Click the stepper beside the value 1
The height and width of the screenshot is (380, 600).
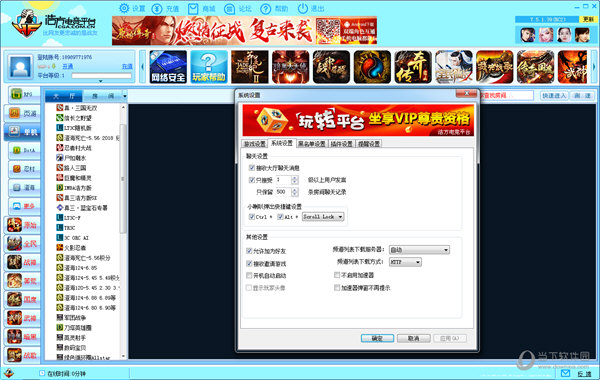coord(294,180)
